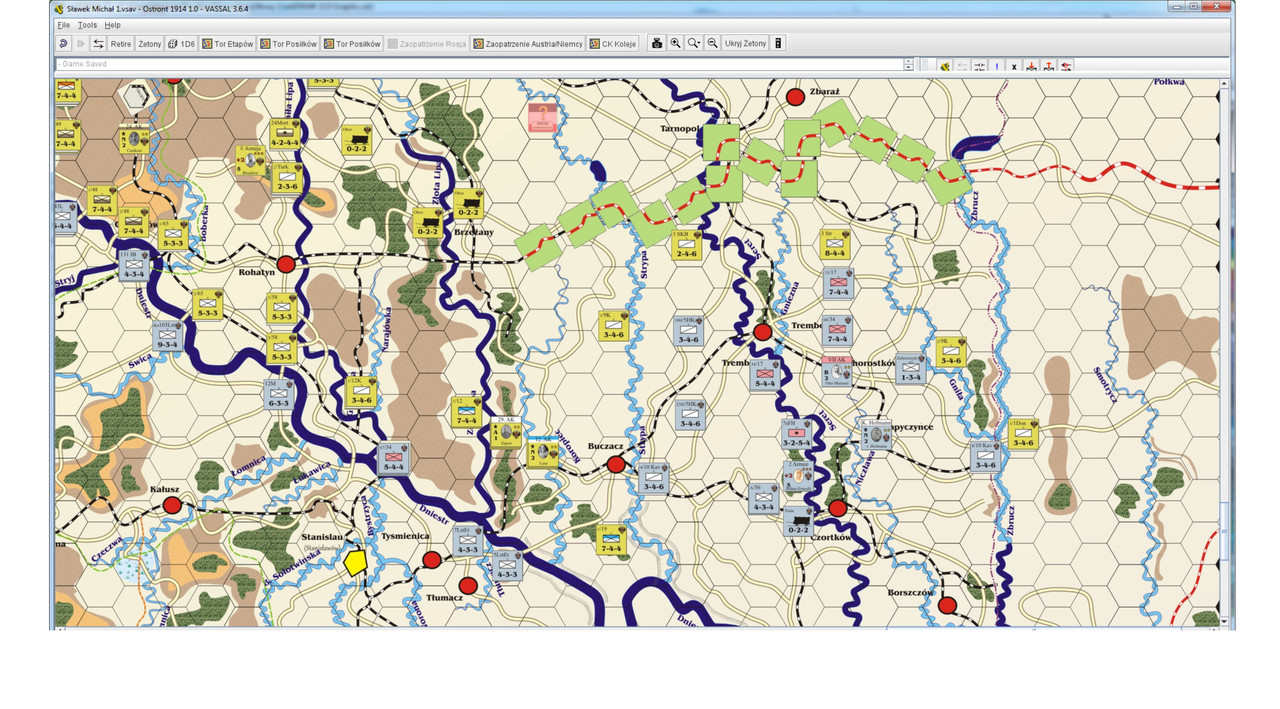This screenshot has height=709, width=1280.
Task: Open the Help menu
Action: point(112,24)
